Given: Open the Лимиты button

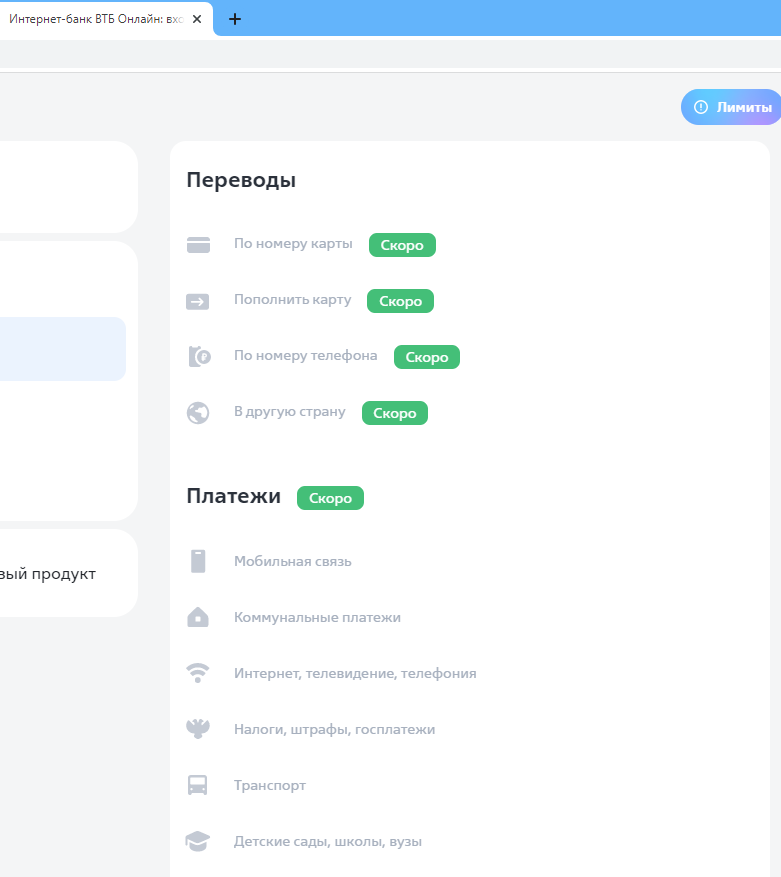Looking at the screenshot, I should (732, 107).
